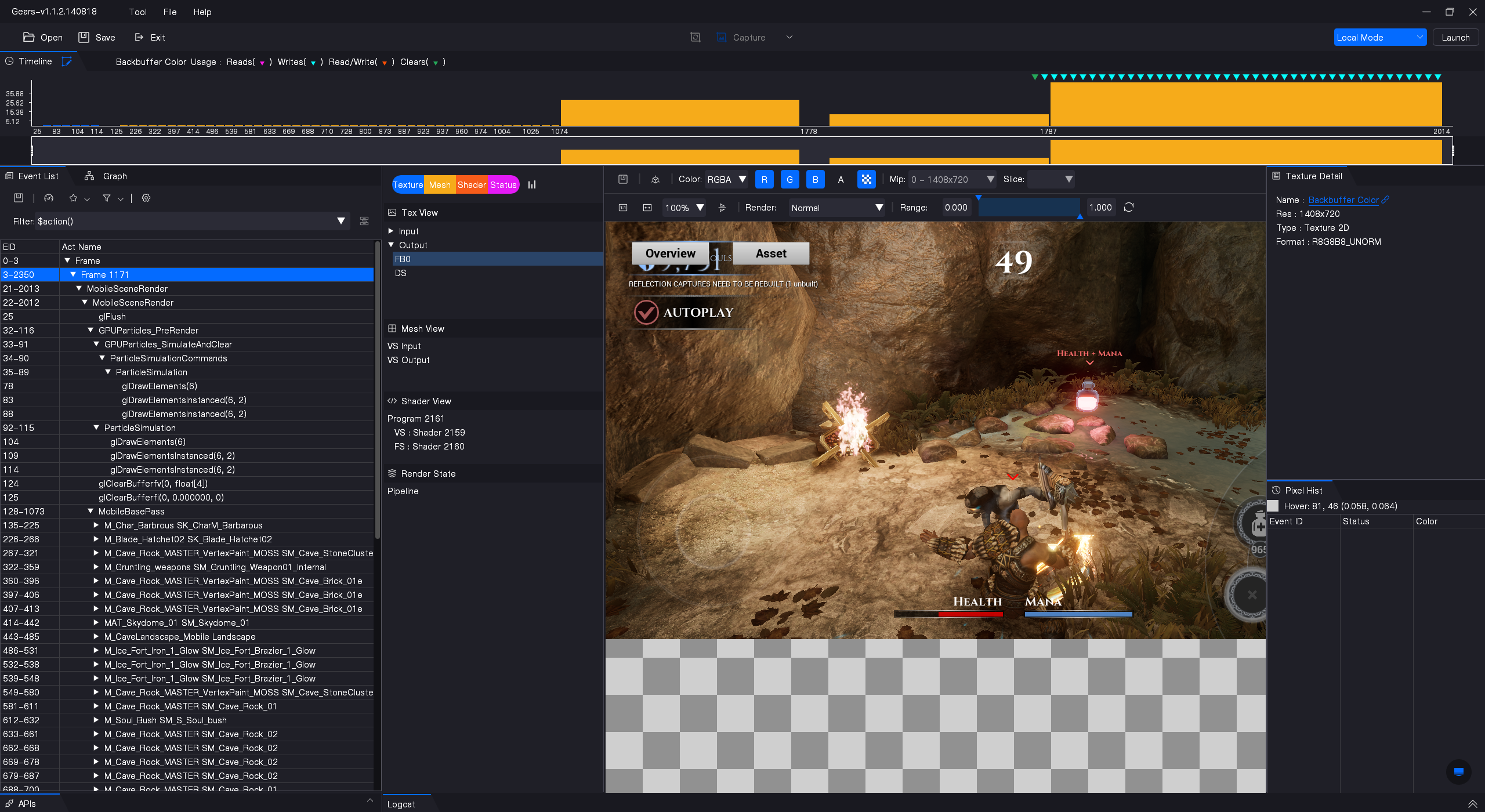Click the fit-to-width icon
The width and height of the screenshot is (1485, 812).
tap(647, 208)
